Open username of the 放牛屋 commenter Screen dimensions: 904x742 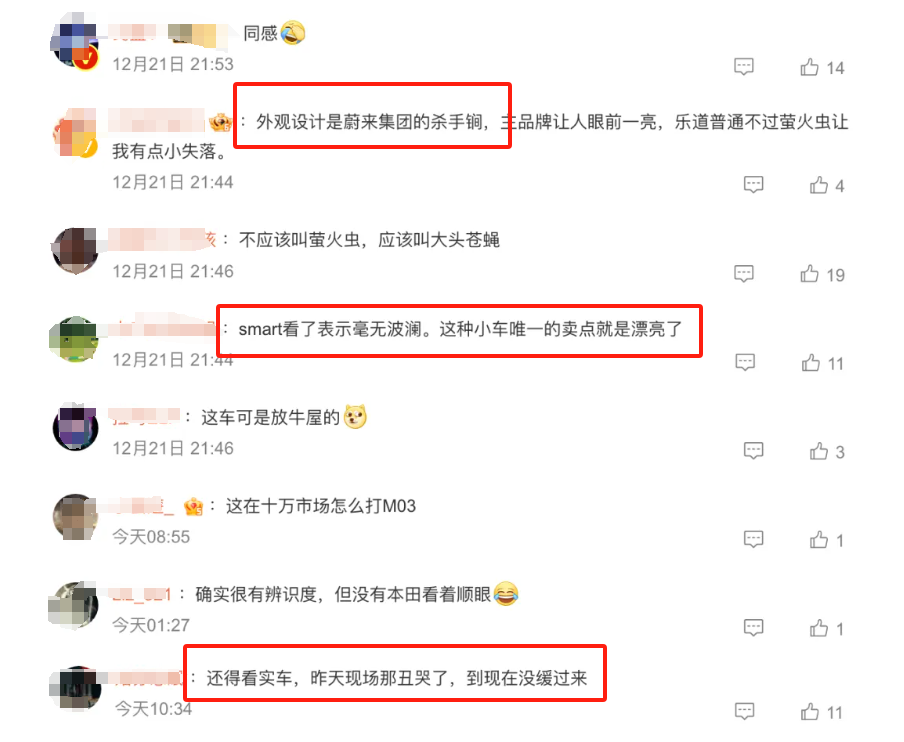(x=145, y=416)
